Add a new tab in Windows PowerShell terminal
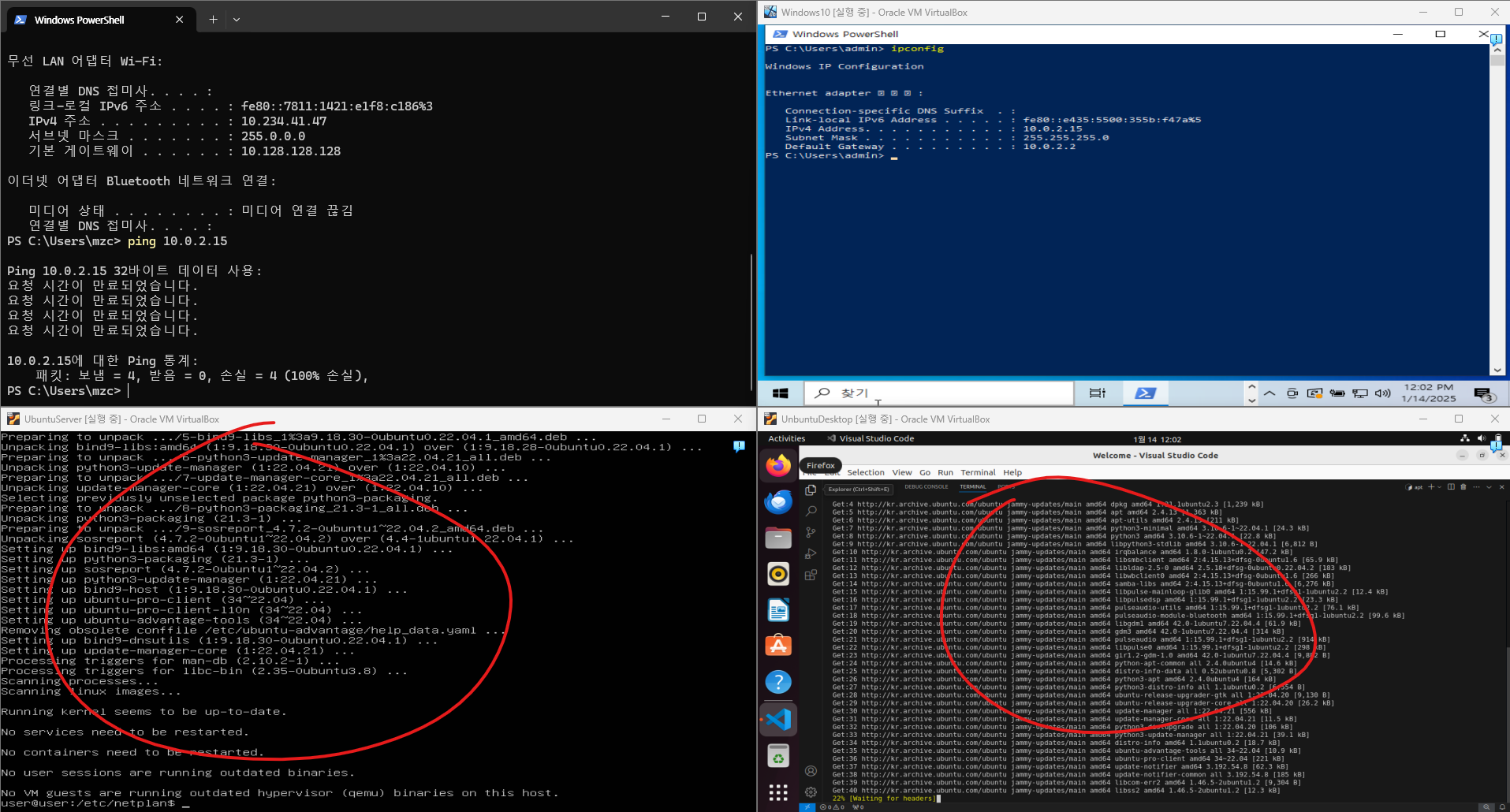Screen dimensions: 1510x812 [x=213, y=20]
